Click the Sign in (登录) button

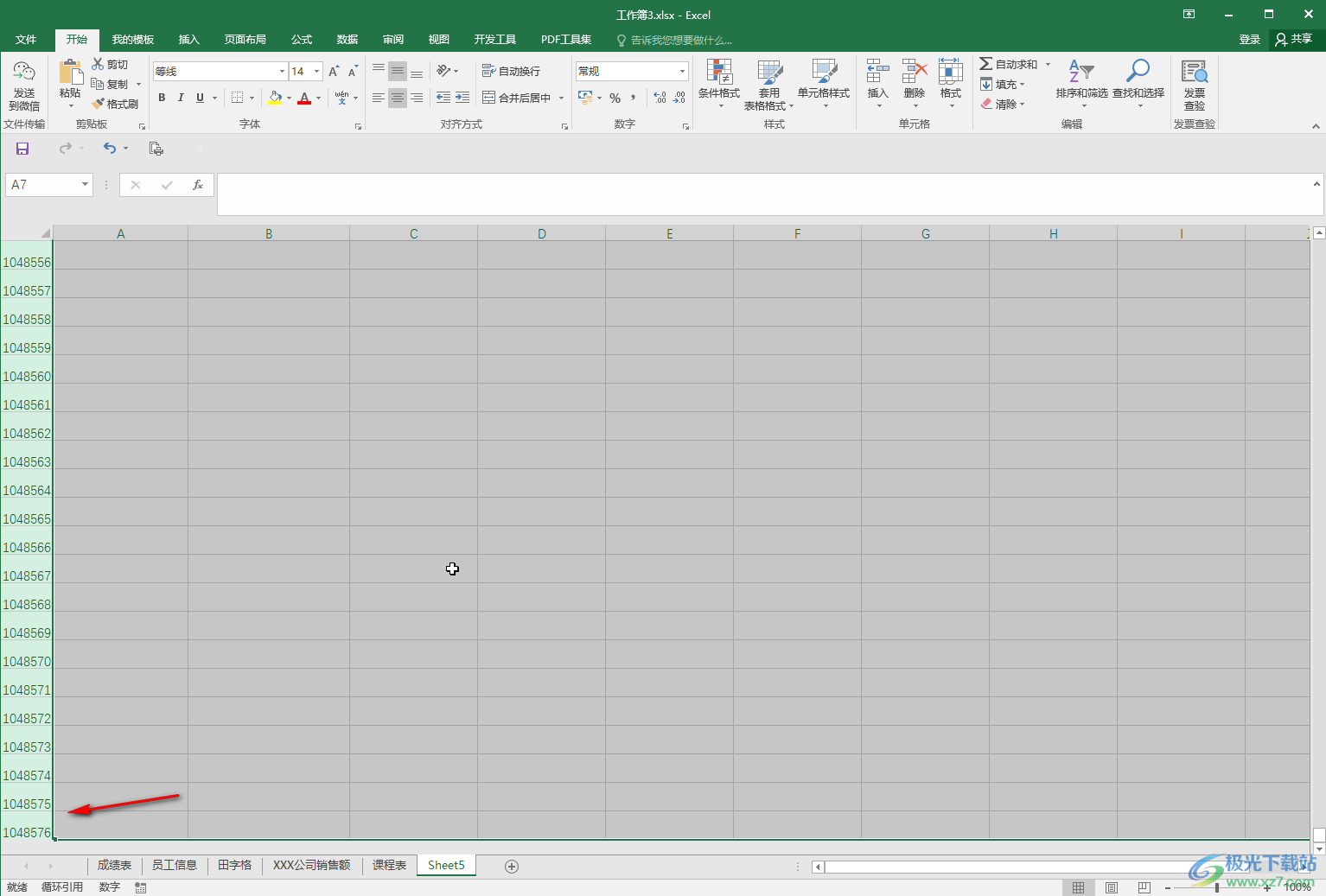point(1249,40)
